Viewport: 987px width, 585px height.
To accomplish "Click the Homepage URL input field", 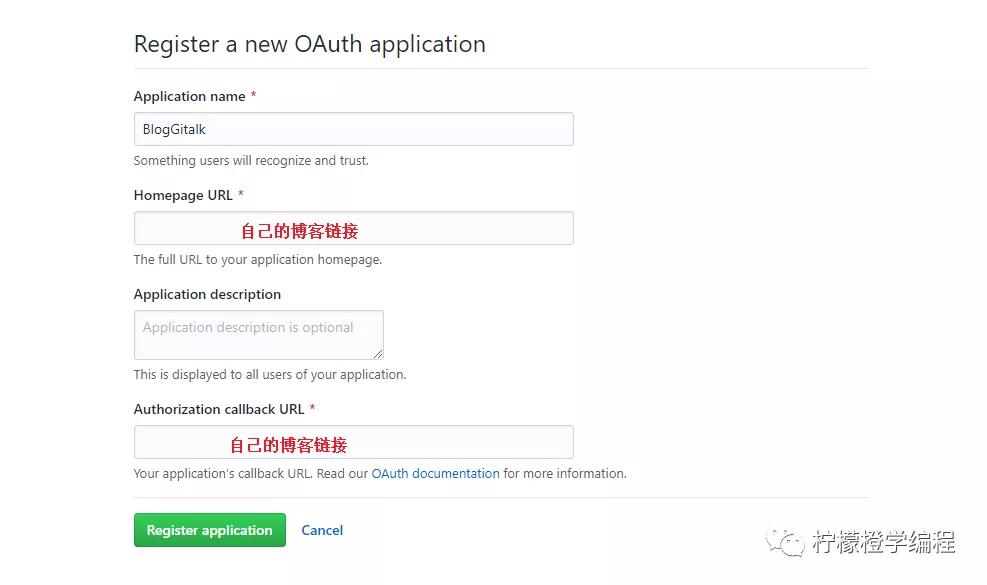I will pyautogui.click(x=353, y=228).
